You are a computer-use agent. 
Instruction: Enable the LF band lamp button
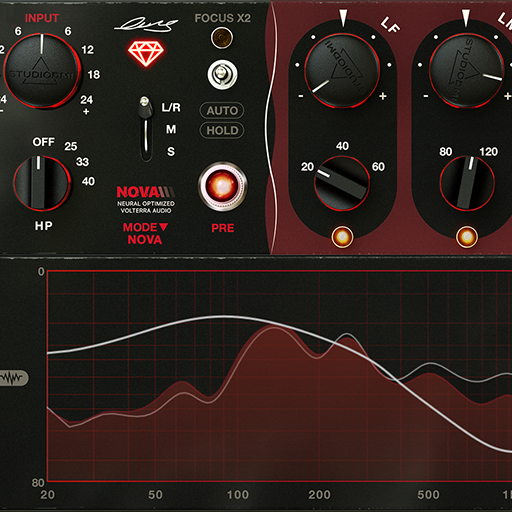(x=342, y=237)
